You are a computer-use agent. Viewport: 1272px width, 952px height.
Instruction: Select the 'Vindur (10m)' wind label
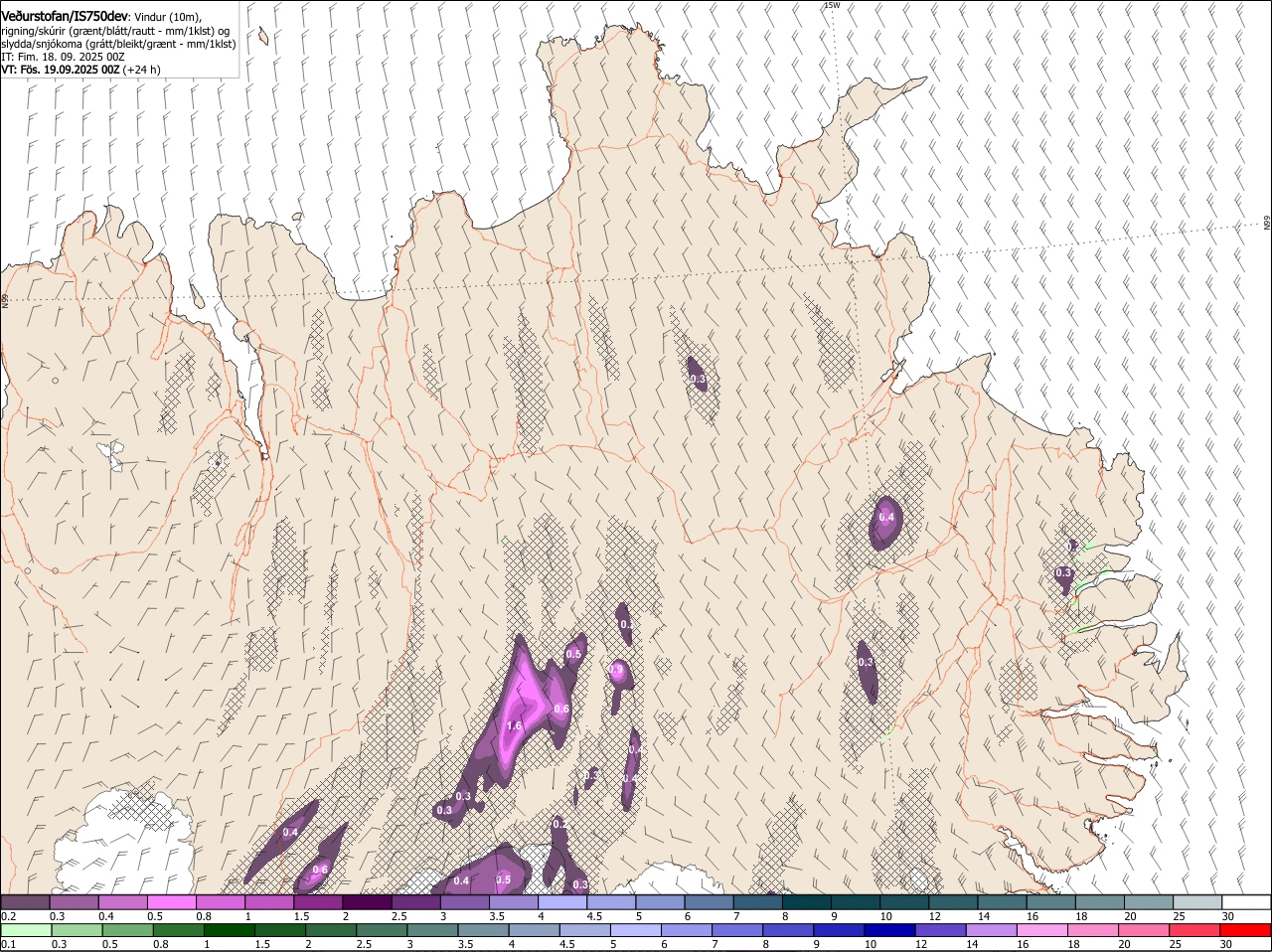(x=167, y=18)
